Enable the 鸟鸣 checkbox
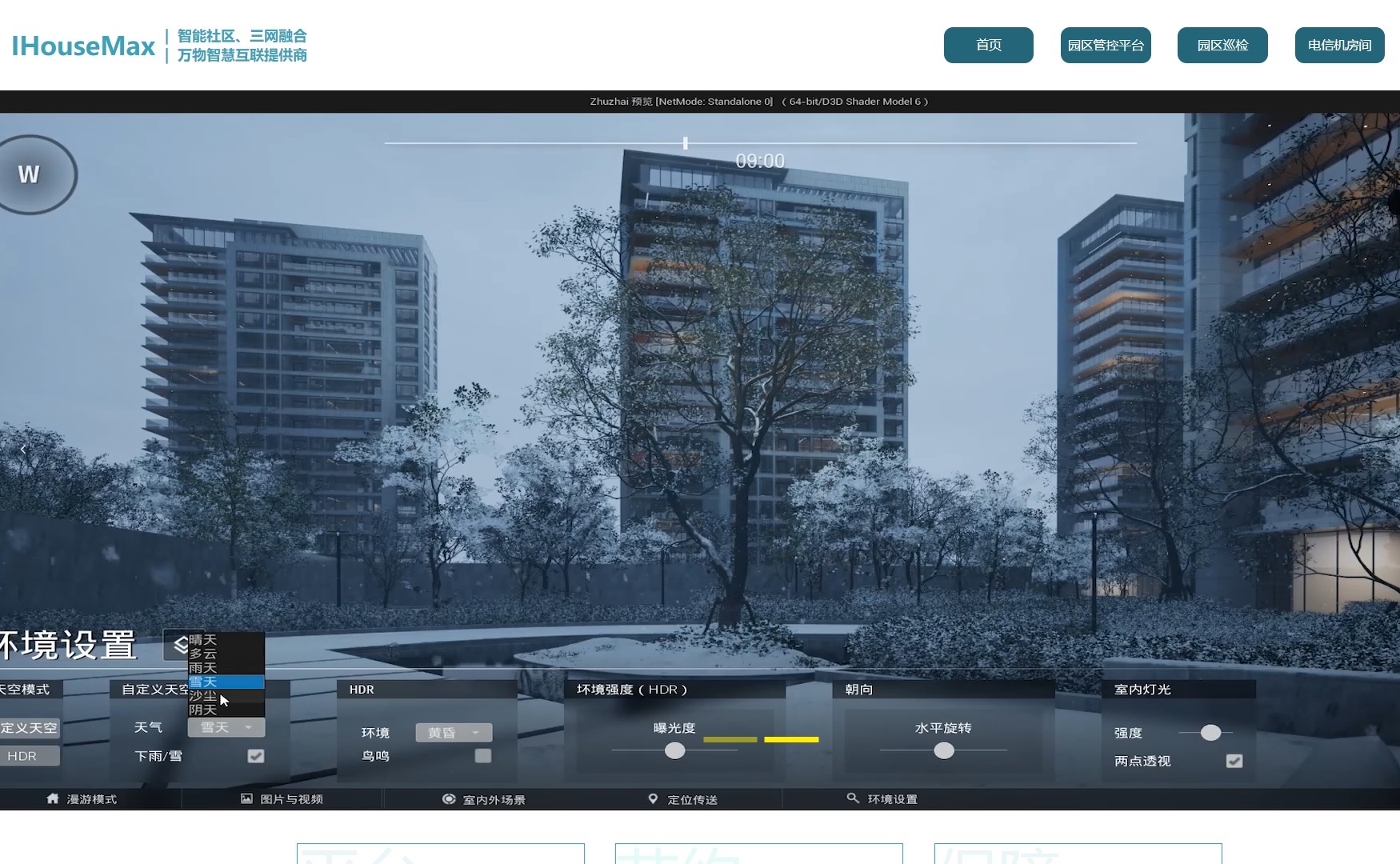Viewport: 1400px width, 864px height. click(482, 756)
